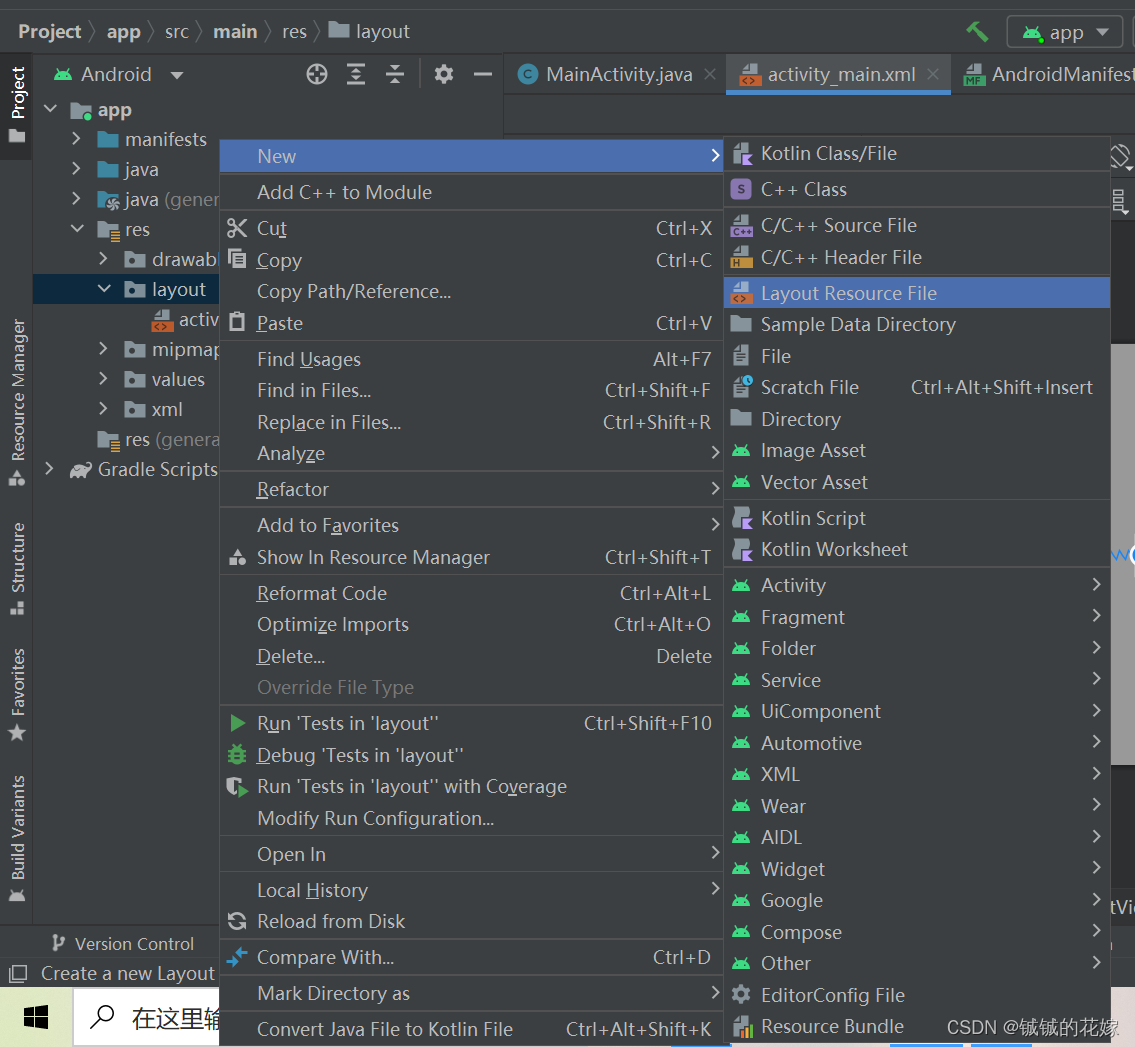Click the main breadcrumb in navigation bar
Image resolution: width=1135 pixels, height=1047 pixels.
point(235,32)
